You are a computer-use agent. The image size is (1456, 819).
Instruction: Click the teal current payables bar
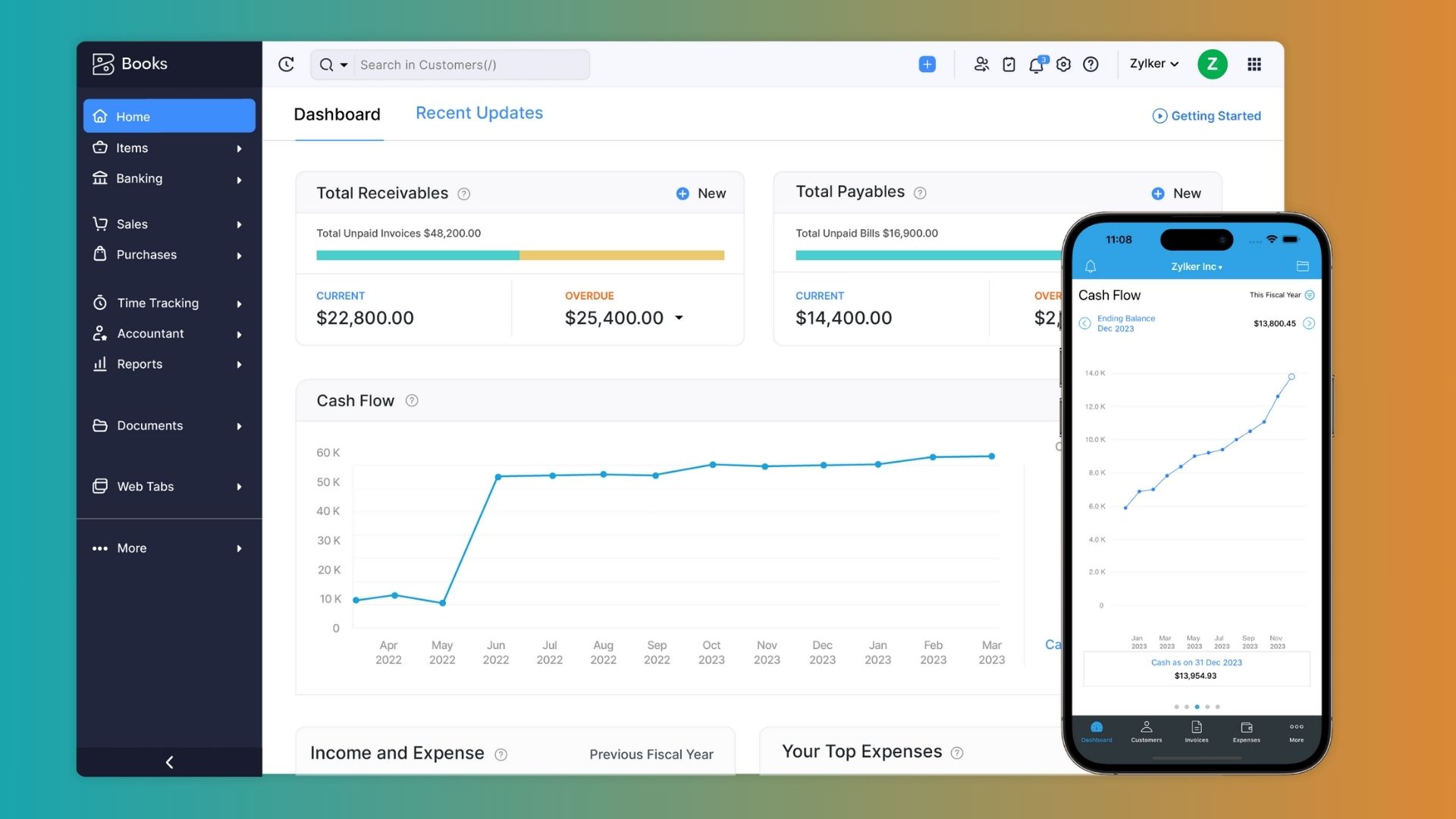coord(928,256)
